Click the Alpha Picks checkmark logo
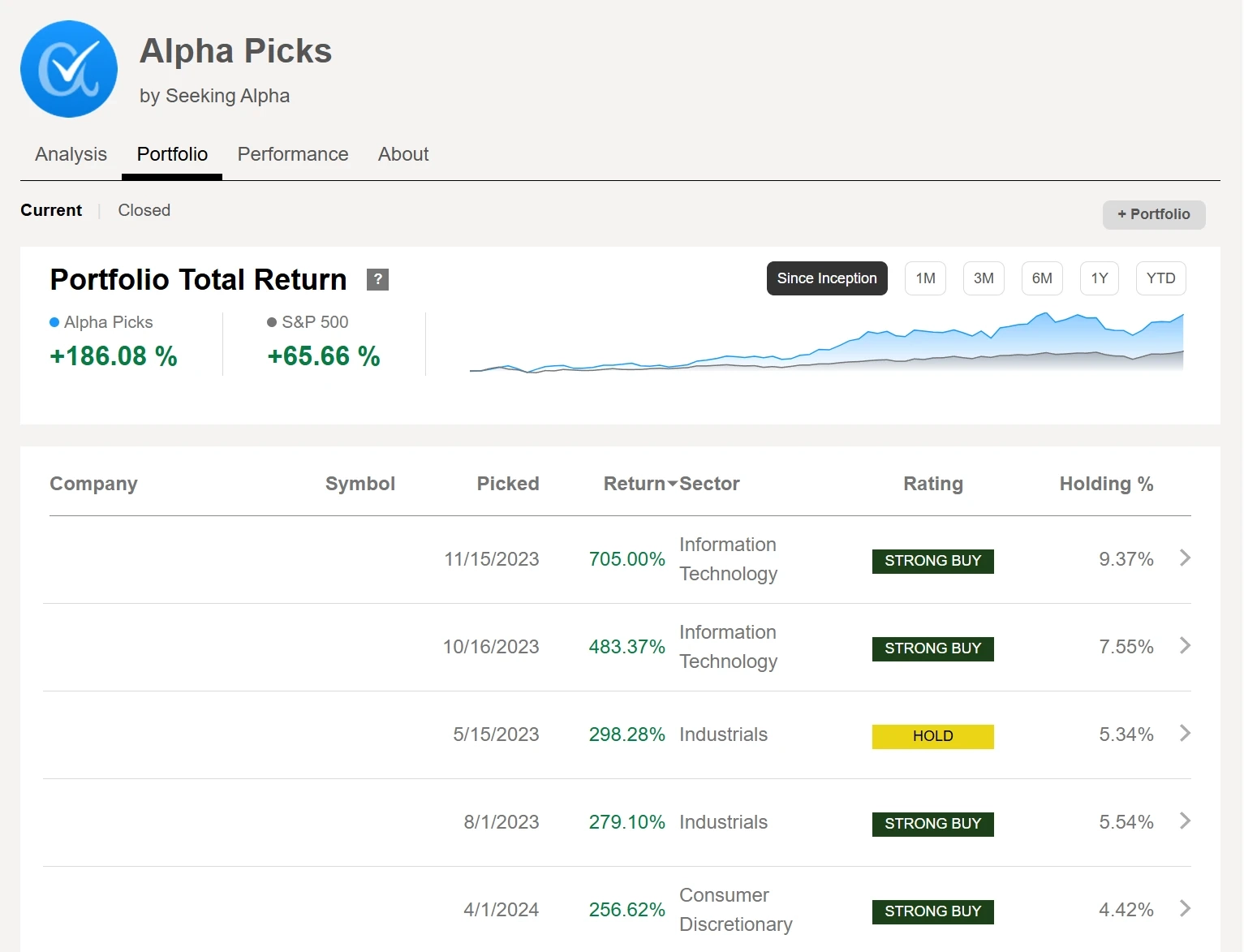The width and height of the screenshot is (1244, 952). 69,69
